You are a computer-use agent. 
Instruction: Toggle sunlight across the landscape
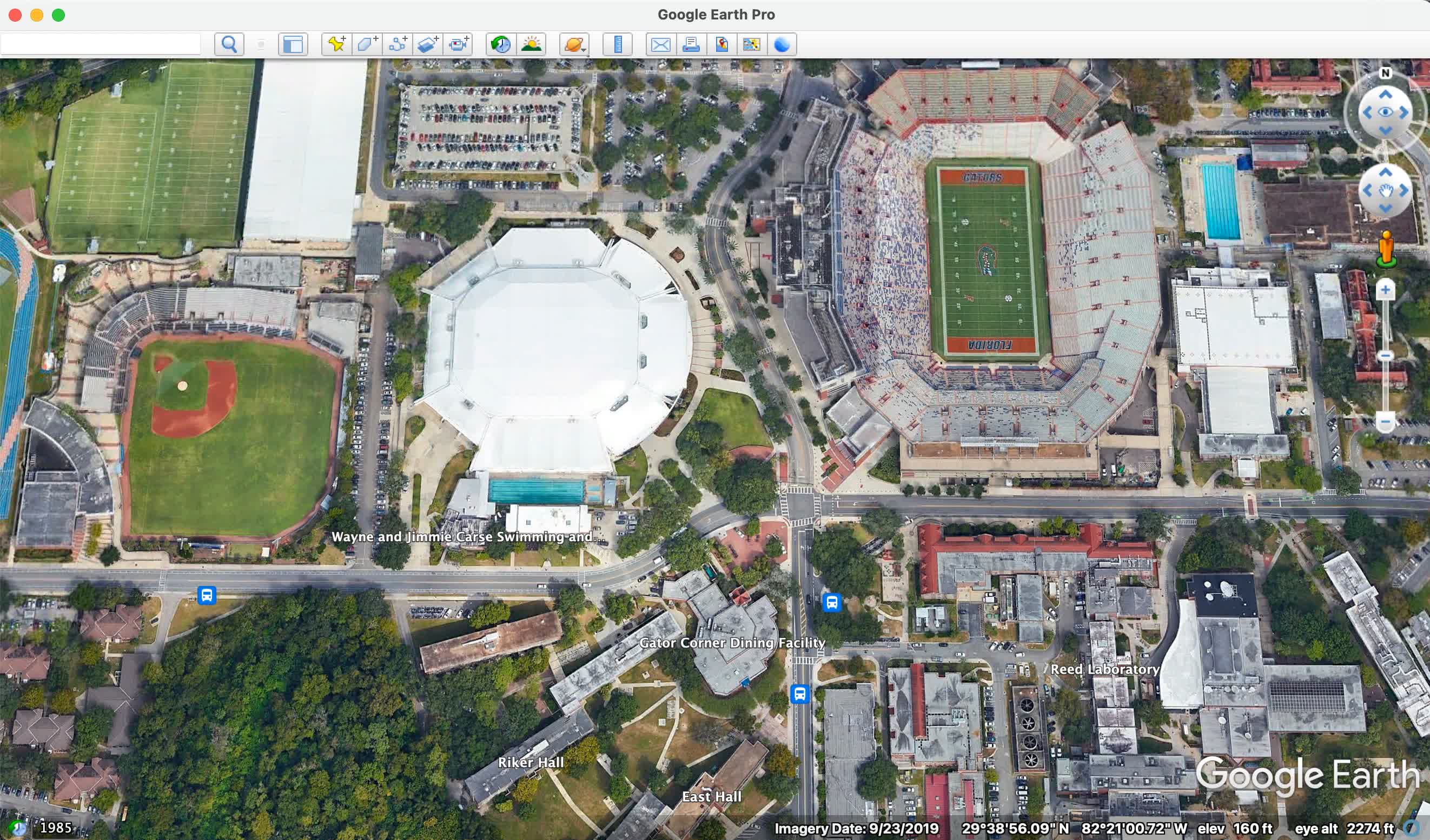(531, 44)
